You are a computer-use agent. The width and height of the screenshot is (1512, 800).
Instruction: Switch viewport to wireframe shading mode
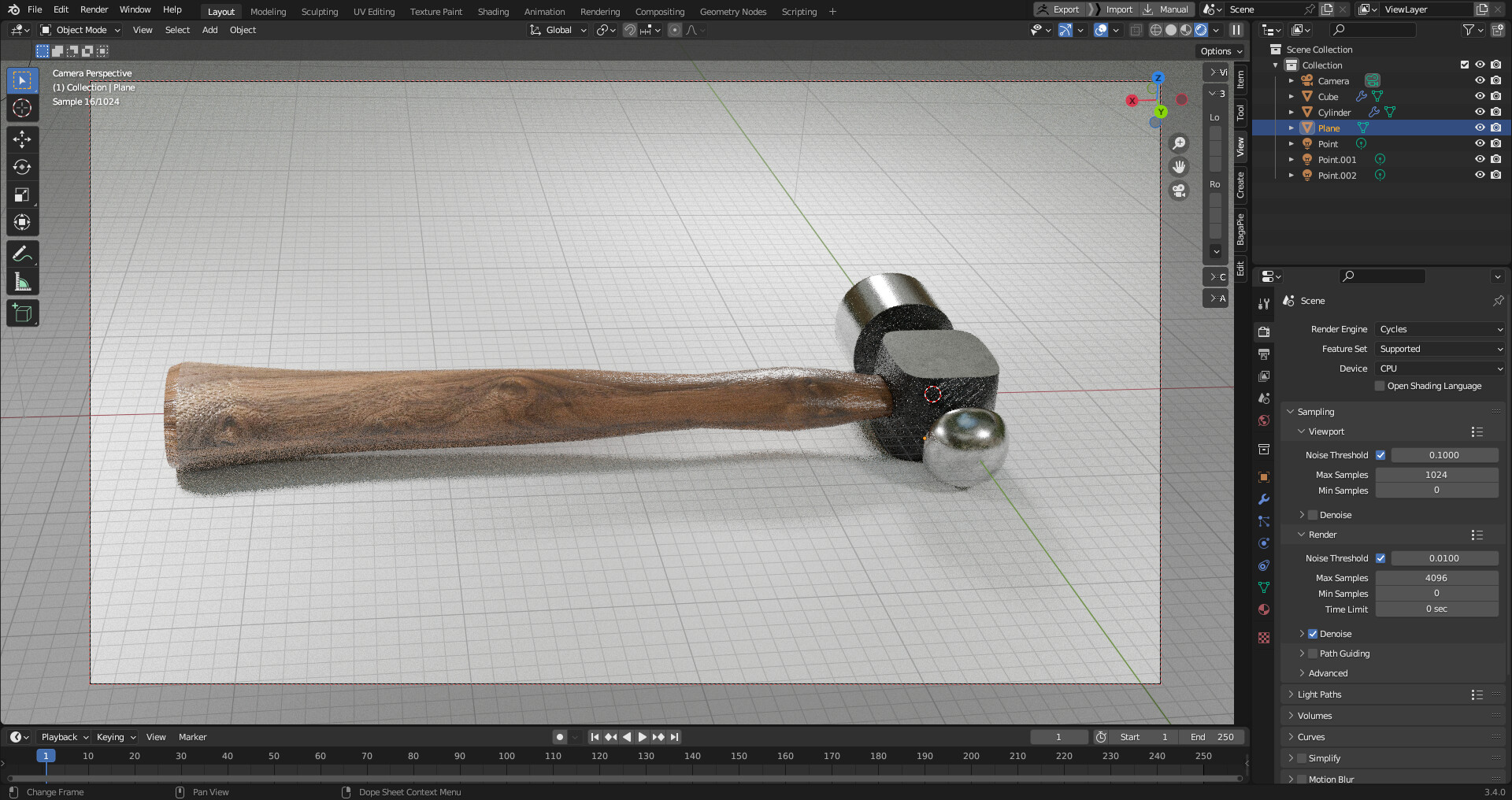1156,30
